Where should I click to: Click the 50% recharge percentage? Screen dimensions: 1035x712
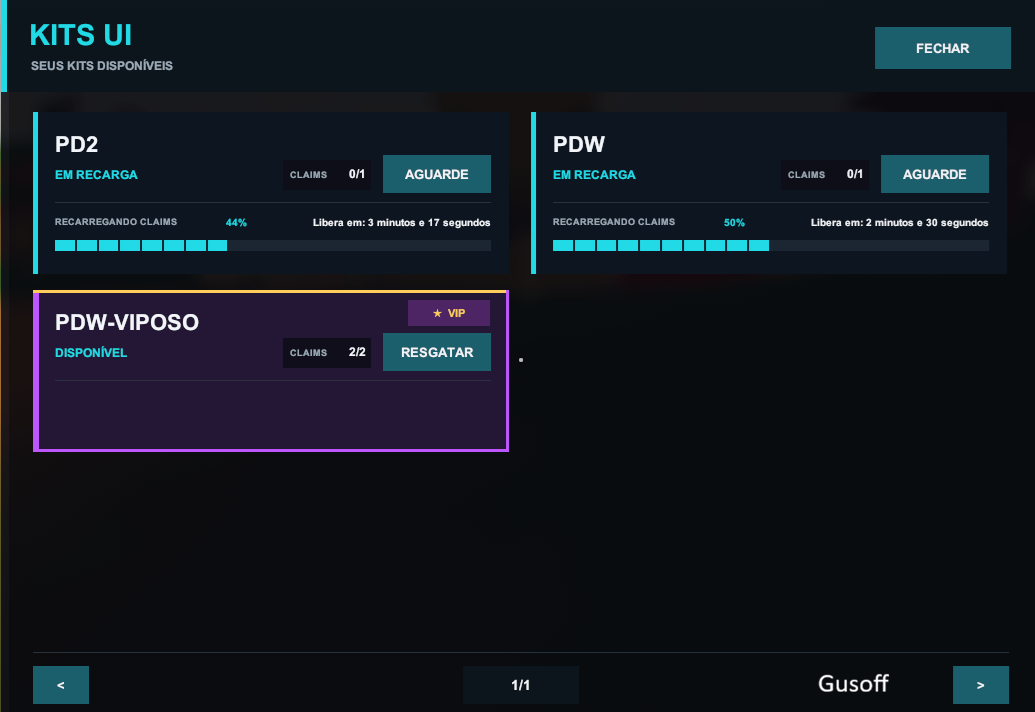(x=734, y=222)
